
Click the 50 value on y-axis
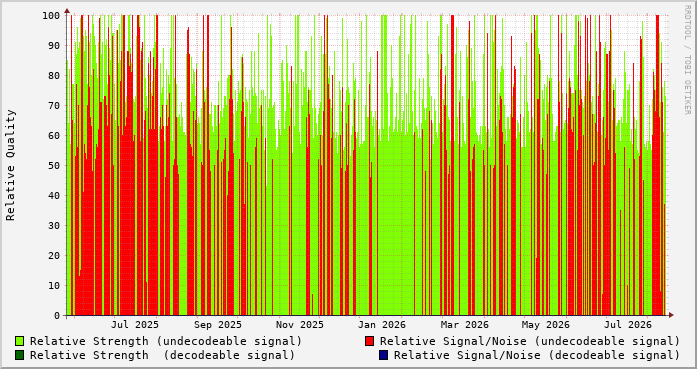click(55, 165)
